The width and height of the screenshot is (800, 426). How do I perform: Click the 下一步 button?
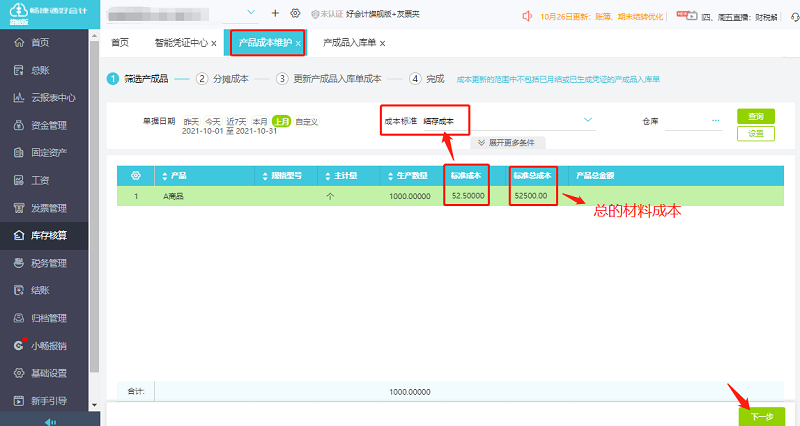[x=762, y=417]
